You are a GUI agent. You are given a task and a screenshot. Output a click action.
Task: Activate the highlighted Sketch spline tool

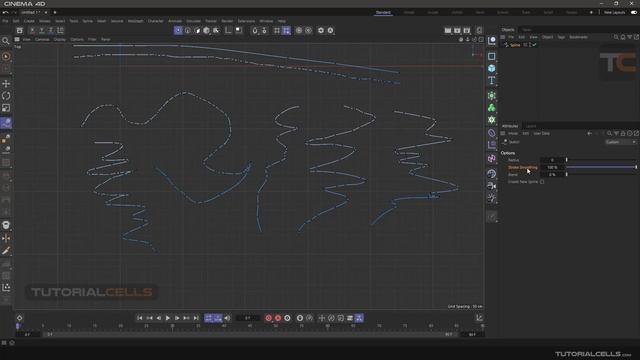pyautogui.click(x=6, y=123)
